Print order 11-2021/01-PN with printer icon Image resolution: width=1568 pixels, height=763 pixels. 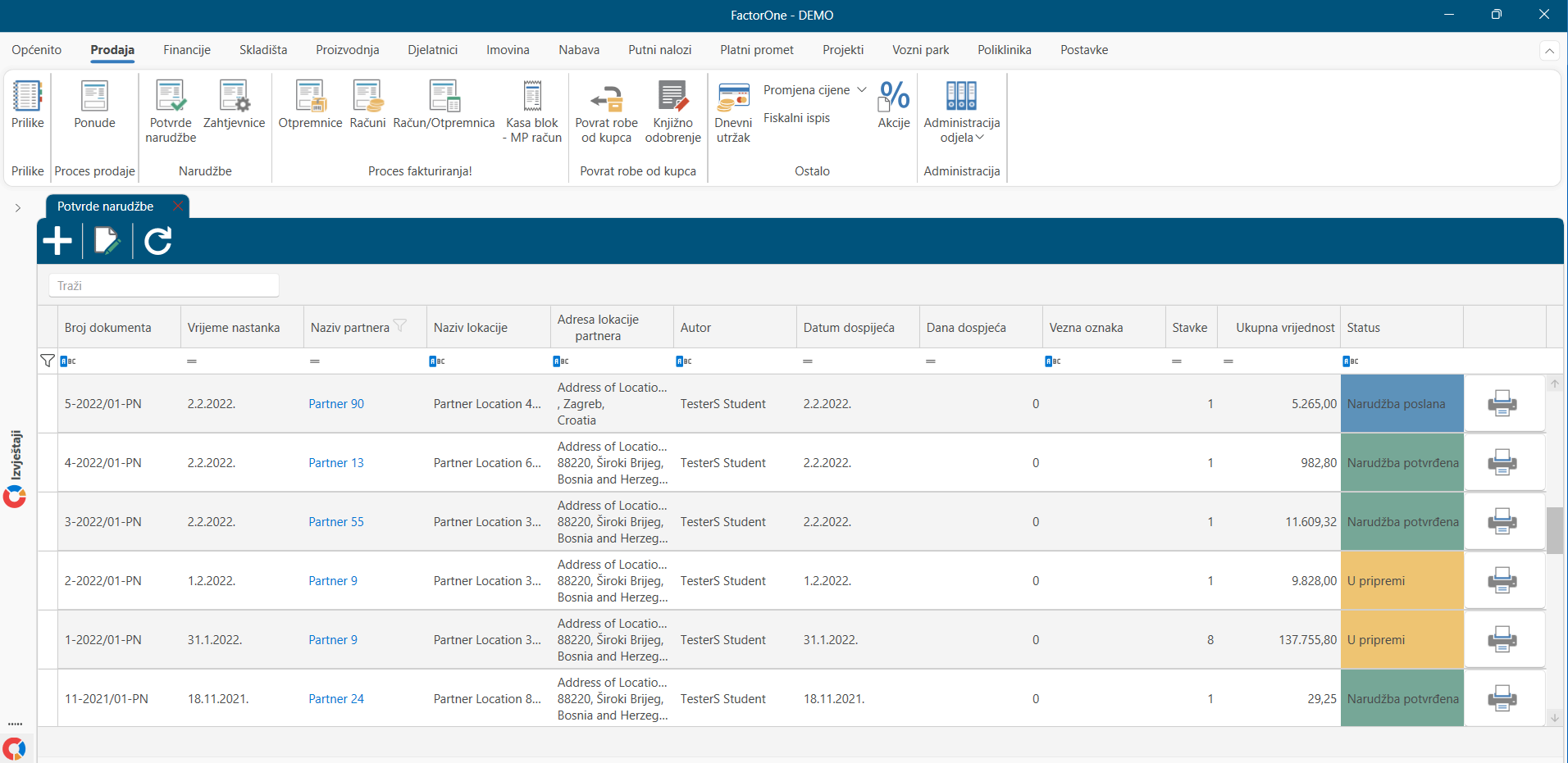point(1502,698)
